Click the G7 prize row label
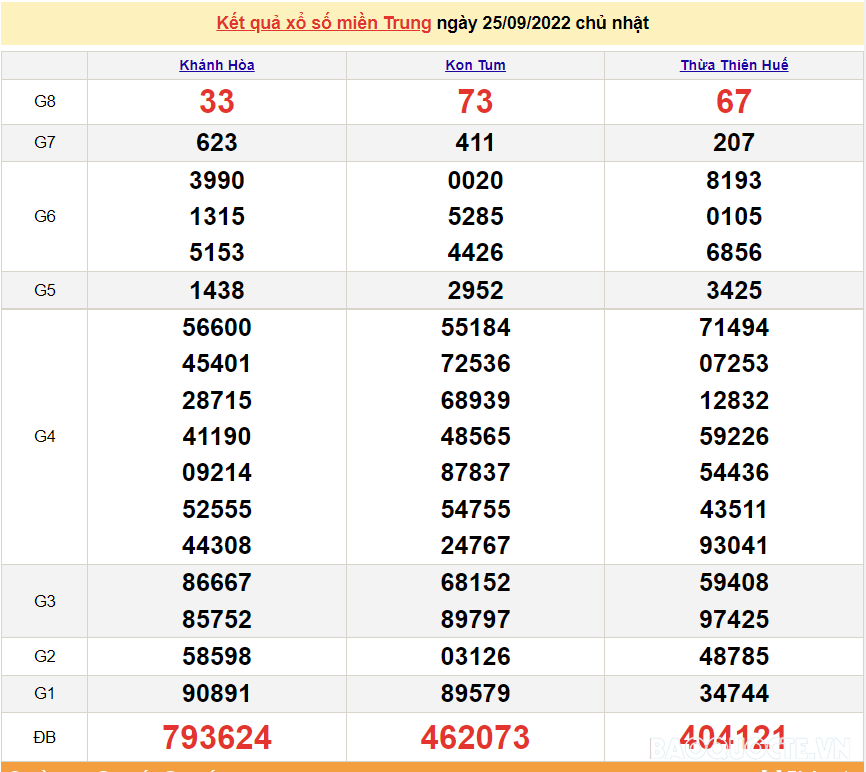This screenshot has width=866, height=772. click(x=45, y=143)
